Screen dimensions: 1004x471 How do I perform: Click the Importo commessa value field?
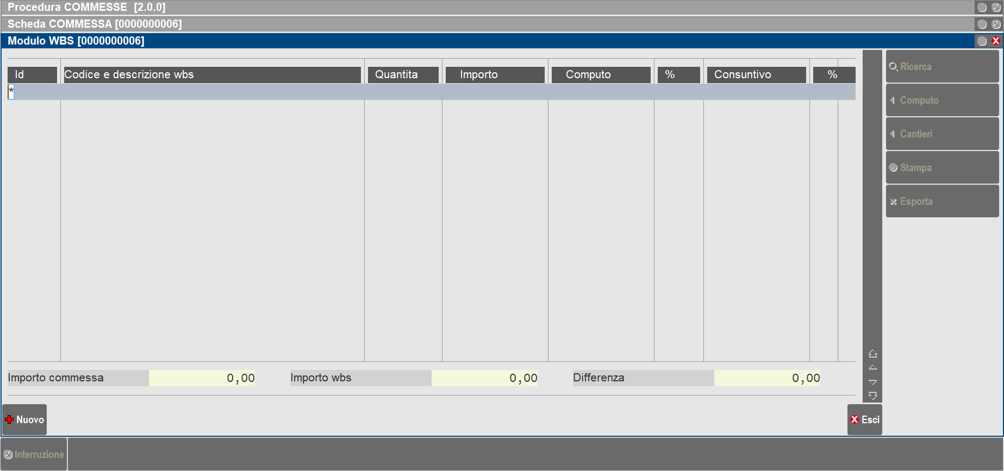point(202,378)
